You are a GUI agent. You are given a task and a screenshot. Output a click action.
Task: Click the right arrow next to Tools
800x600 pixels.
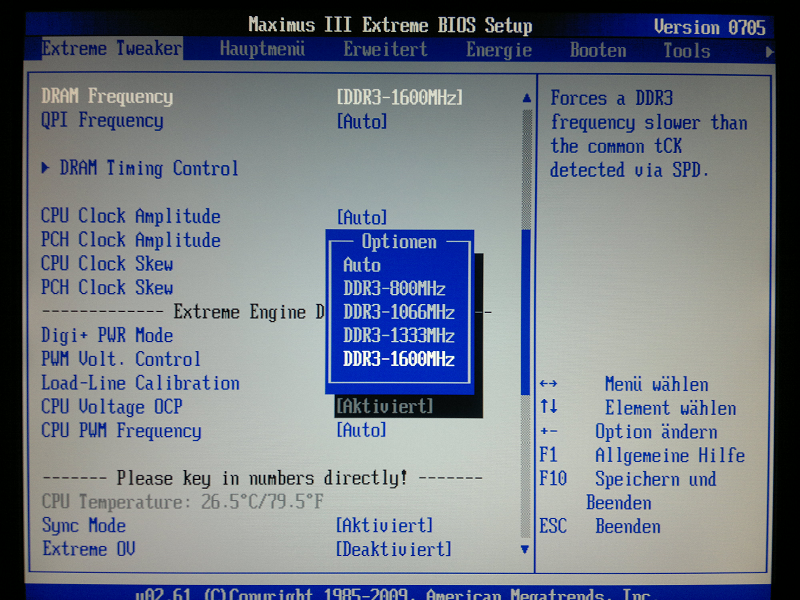769,51
